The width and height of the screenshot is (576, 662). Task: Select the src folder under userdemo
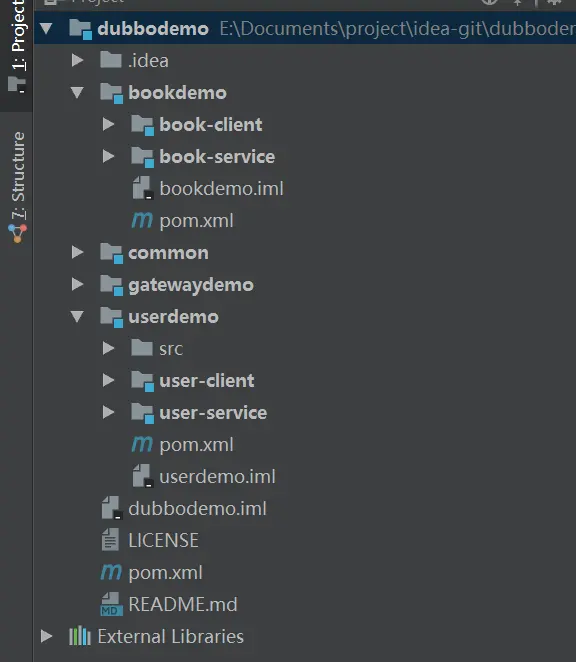coord(171,349)
